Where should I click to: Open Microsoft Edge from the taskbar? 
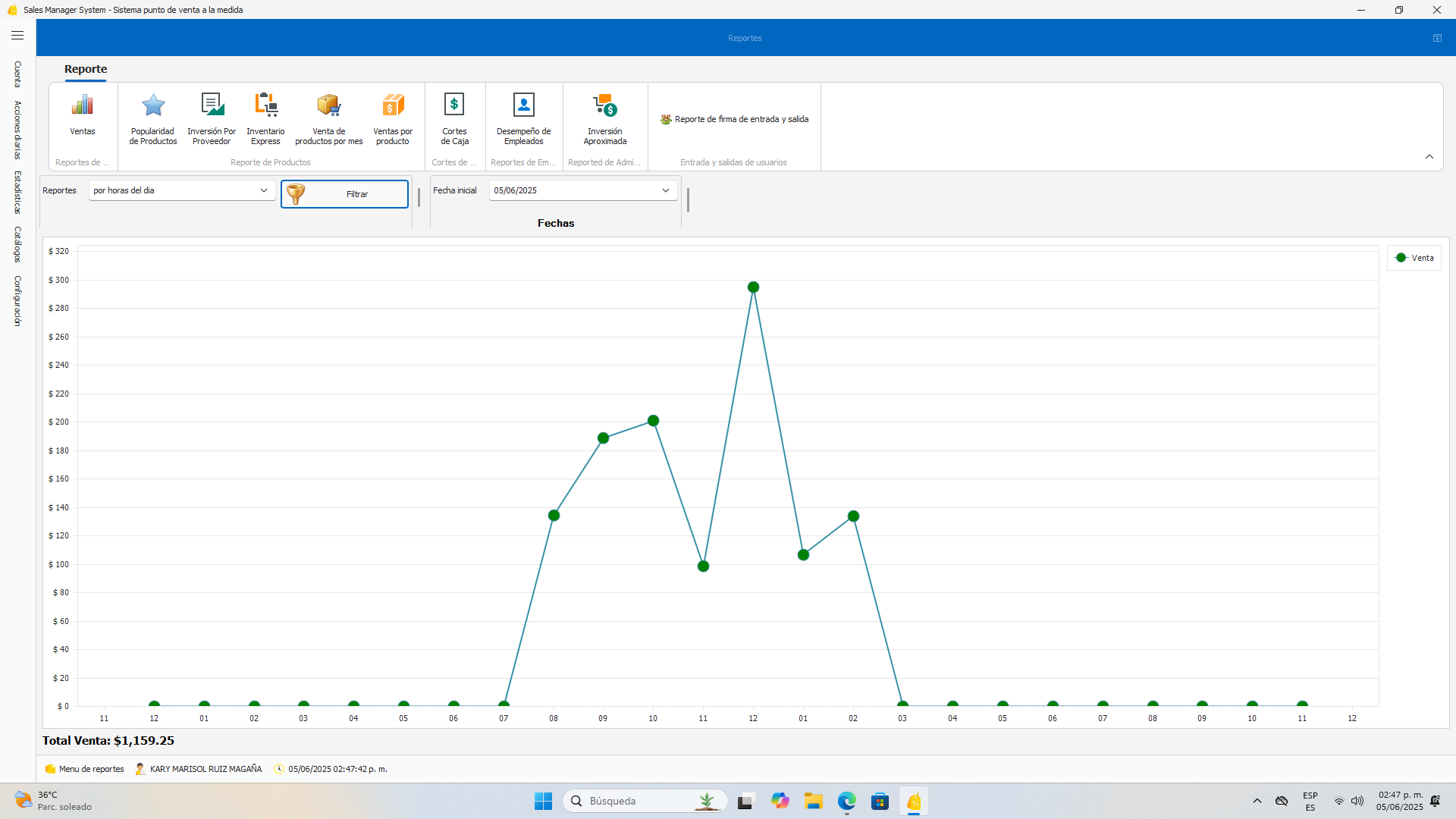[846, 802]
